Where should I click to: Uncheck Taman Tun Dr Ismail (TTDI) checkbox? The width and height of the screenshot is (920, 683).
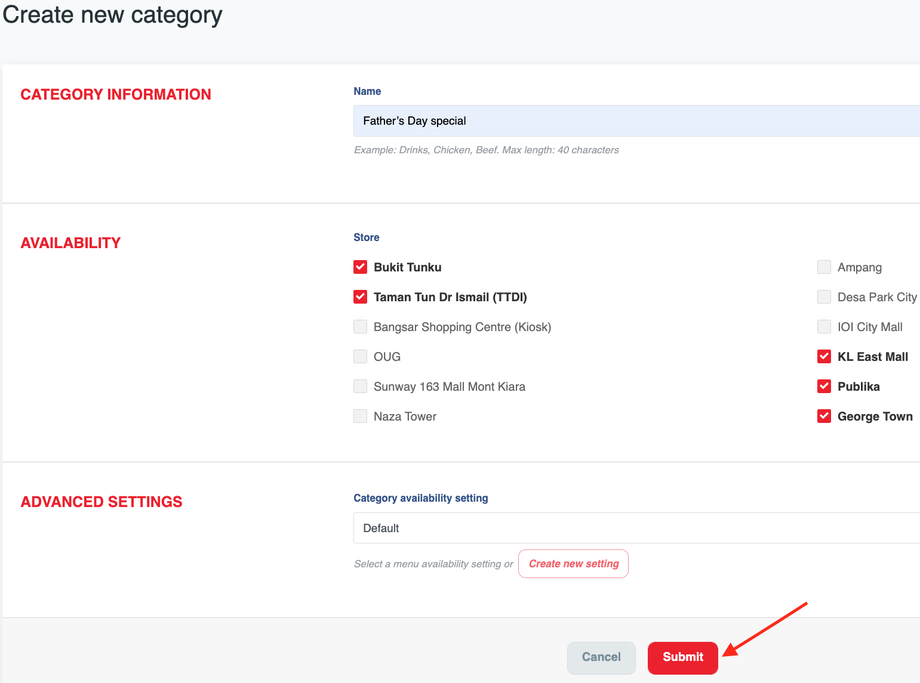360,297
